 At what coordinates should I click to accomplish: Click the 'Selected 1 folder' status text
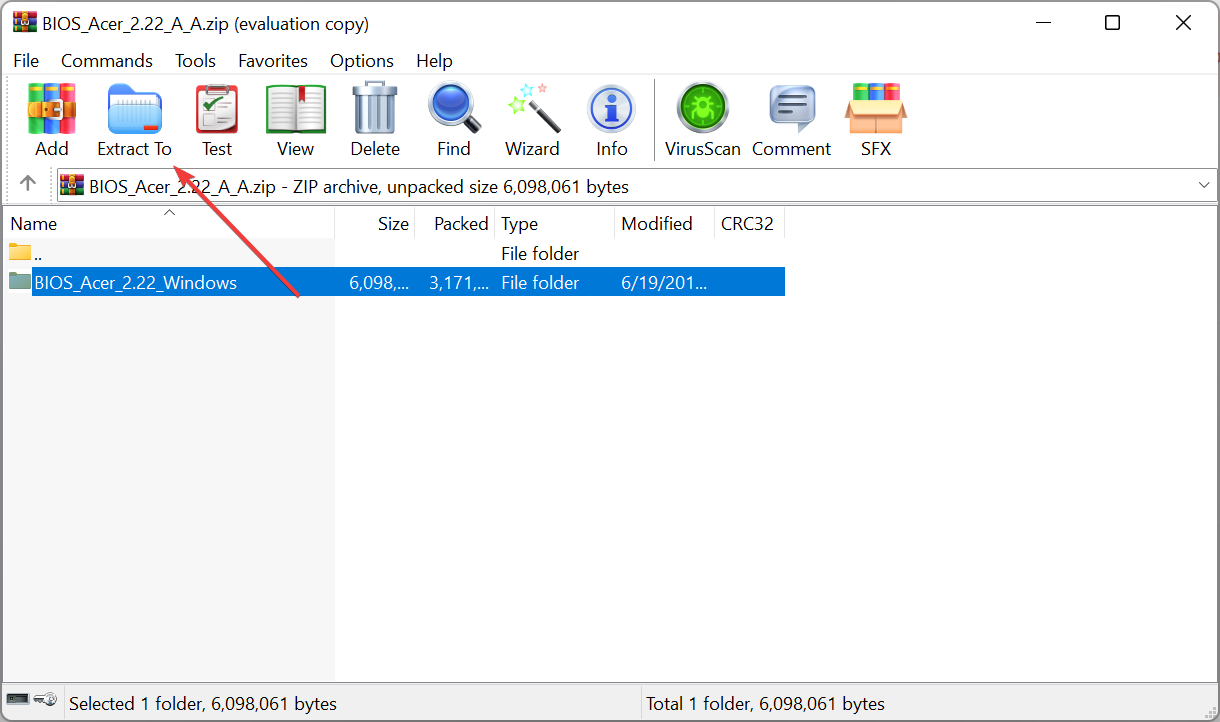203,704
